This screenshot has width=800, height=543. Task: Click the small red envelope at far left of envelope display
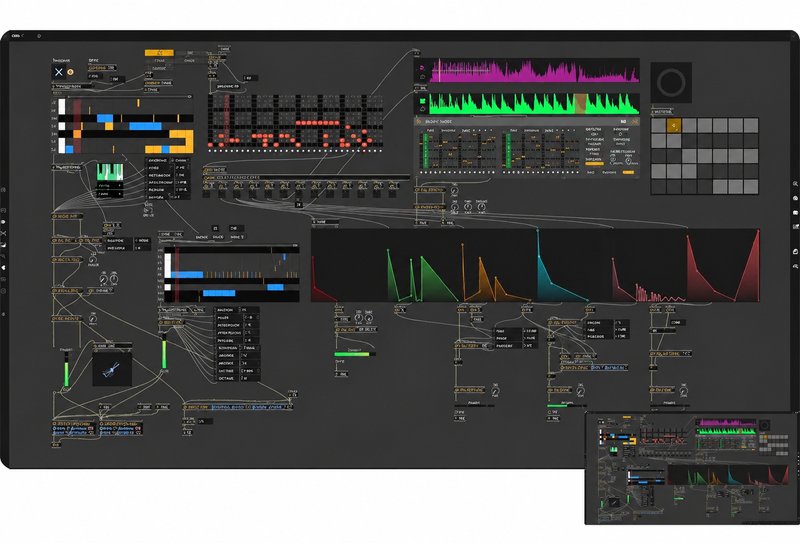click(x=321, y=286)
